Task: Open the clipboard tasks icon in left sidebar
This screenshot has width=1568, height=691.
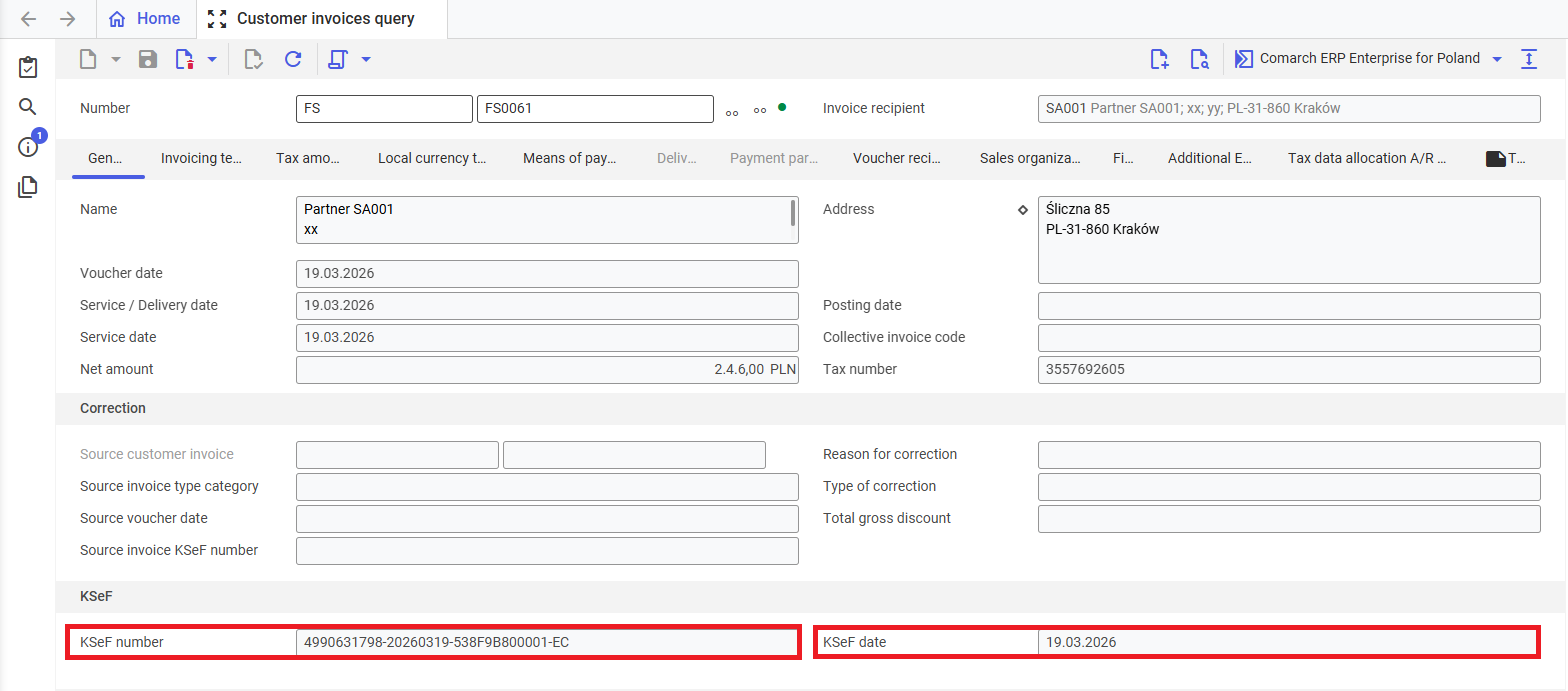Action: pyautogui.click(x=28, y=67)
